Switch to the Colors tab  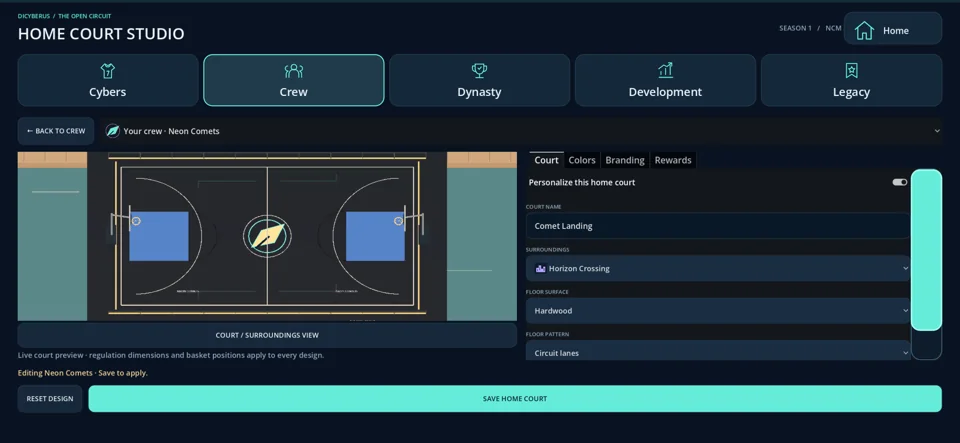pos(582,160)
